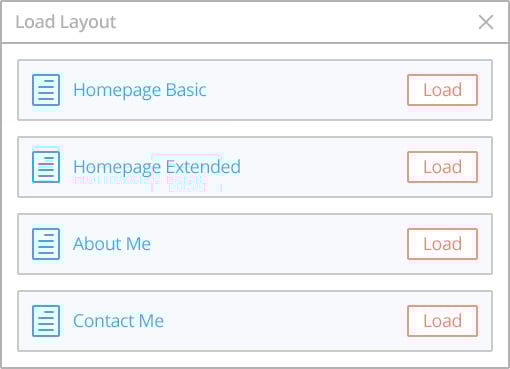Screen dimensions: 510x369
Task: Close the Load Layout dialog
Action: click(486, 22)
